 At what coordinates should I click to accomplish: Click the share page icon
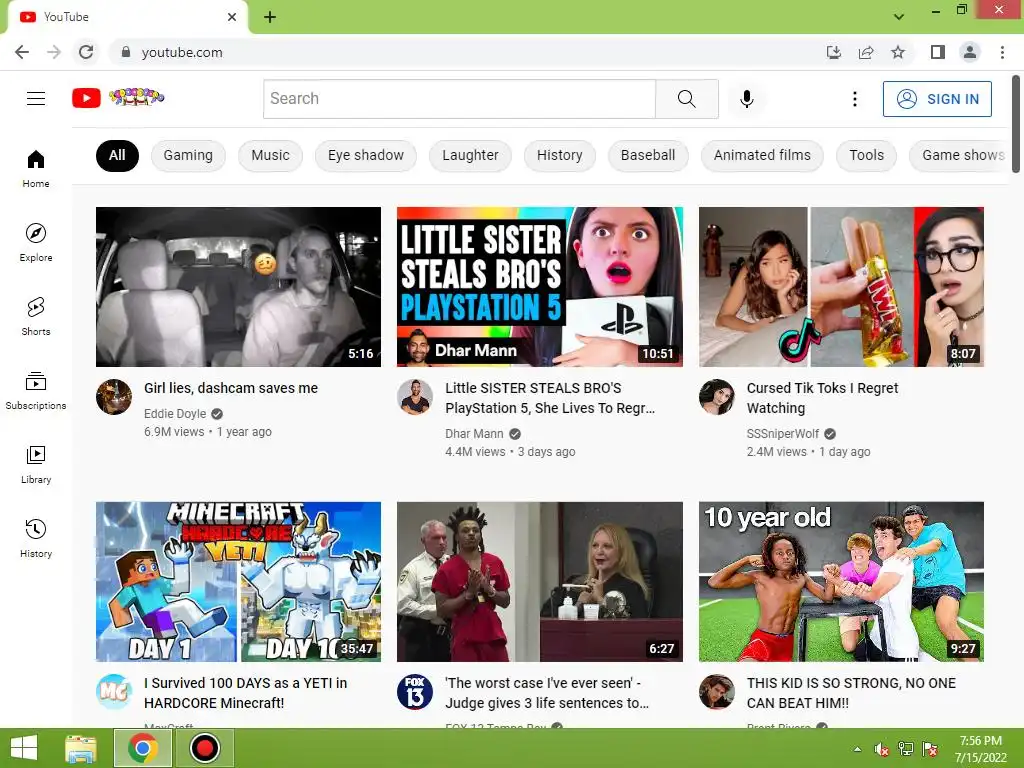866,52
